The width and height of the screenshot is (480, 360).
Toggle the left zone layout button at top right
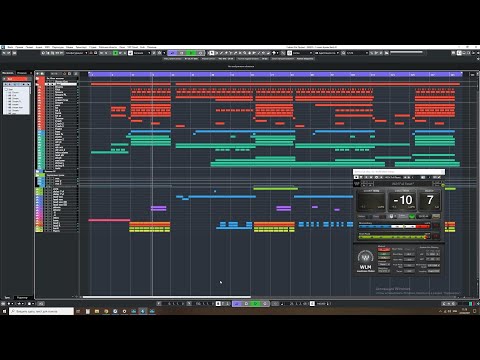[x=459, y=53]
